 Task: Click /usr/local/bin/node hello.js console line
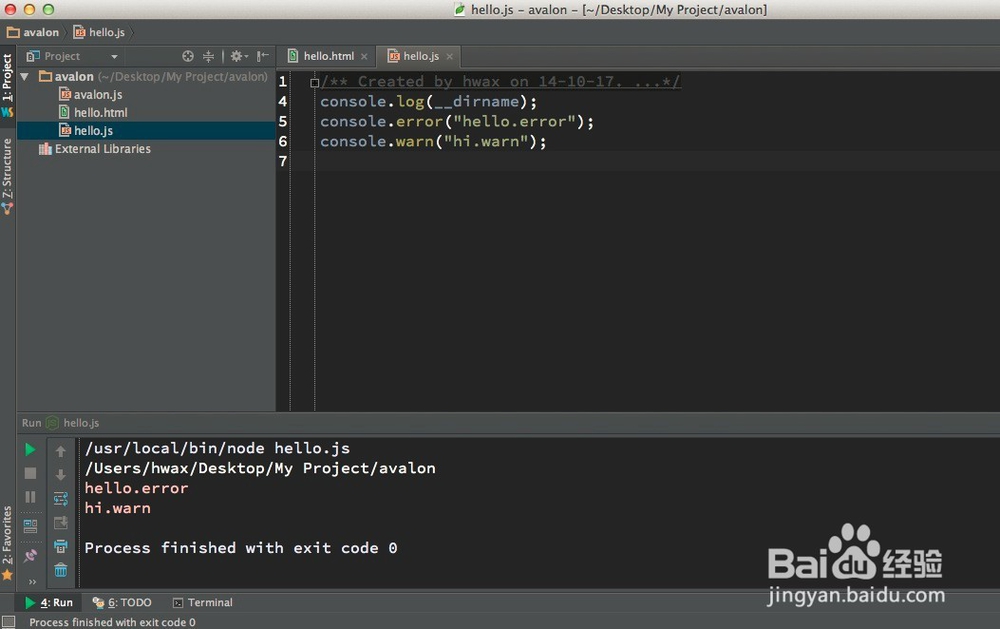point(217,448)
